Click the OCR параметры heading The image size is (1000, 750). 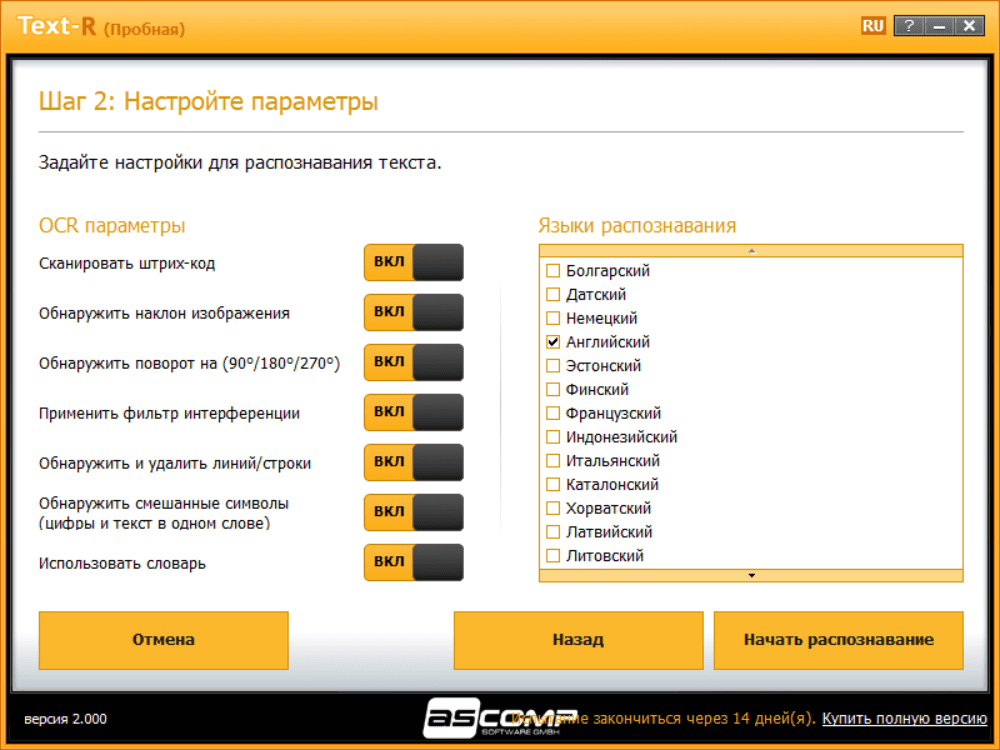click(112, 225)
